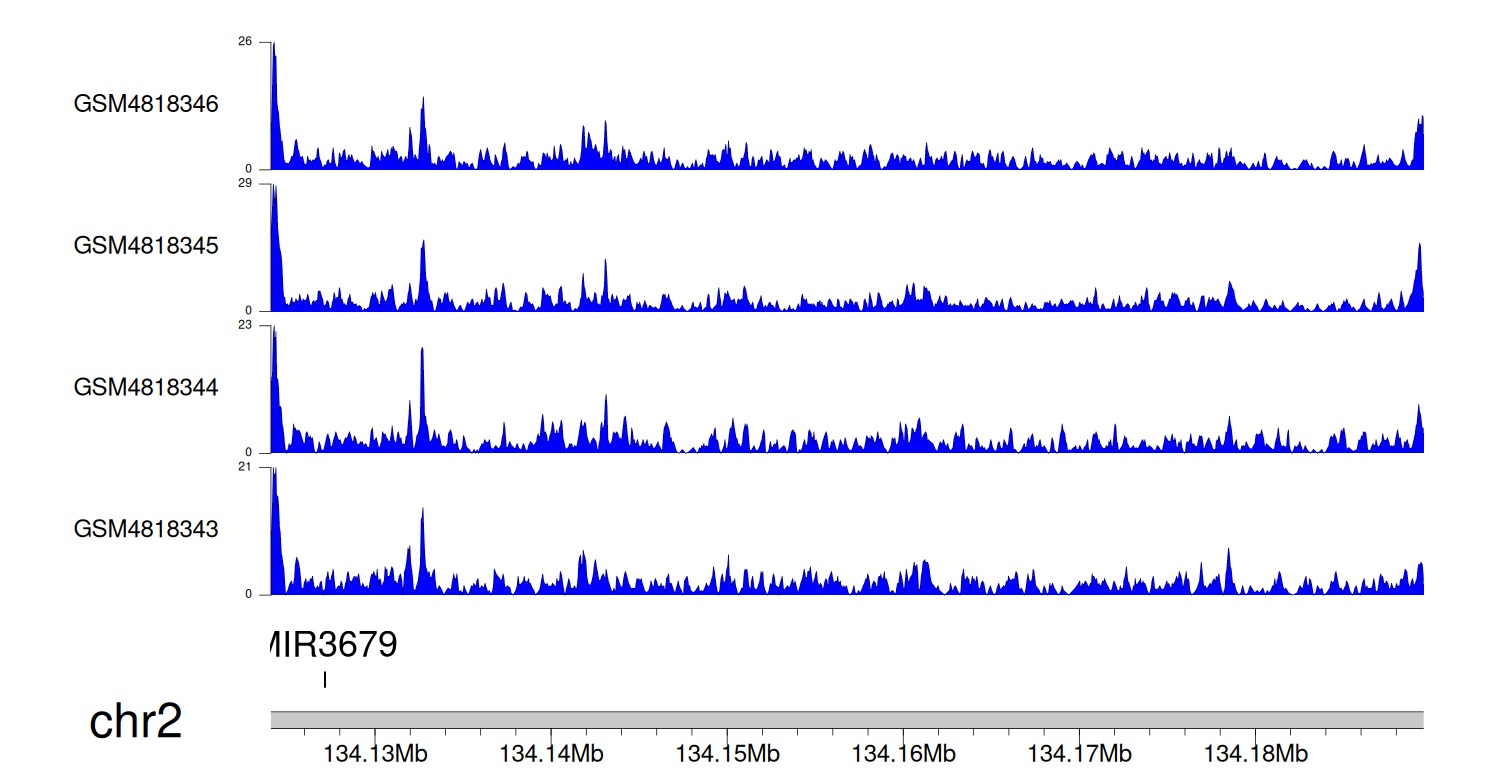The width and height of the screenshot is (1500, 780).
Task: Select the 134.15Mb coordinate label
Action: (x=728, y=753)
